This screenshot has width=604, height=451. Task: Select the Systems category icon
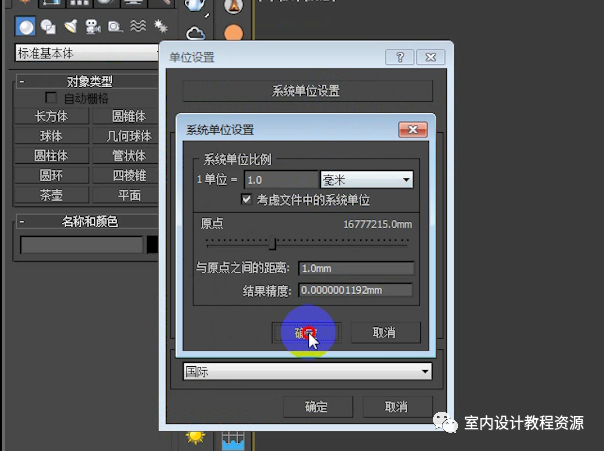(160, 26)
